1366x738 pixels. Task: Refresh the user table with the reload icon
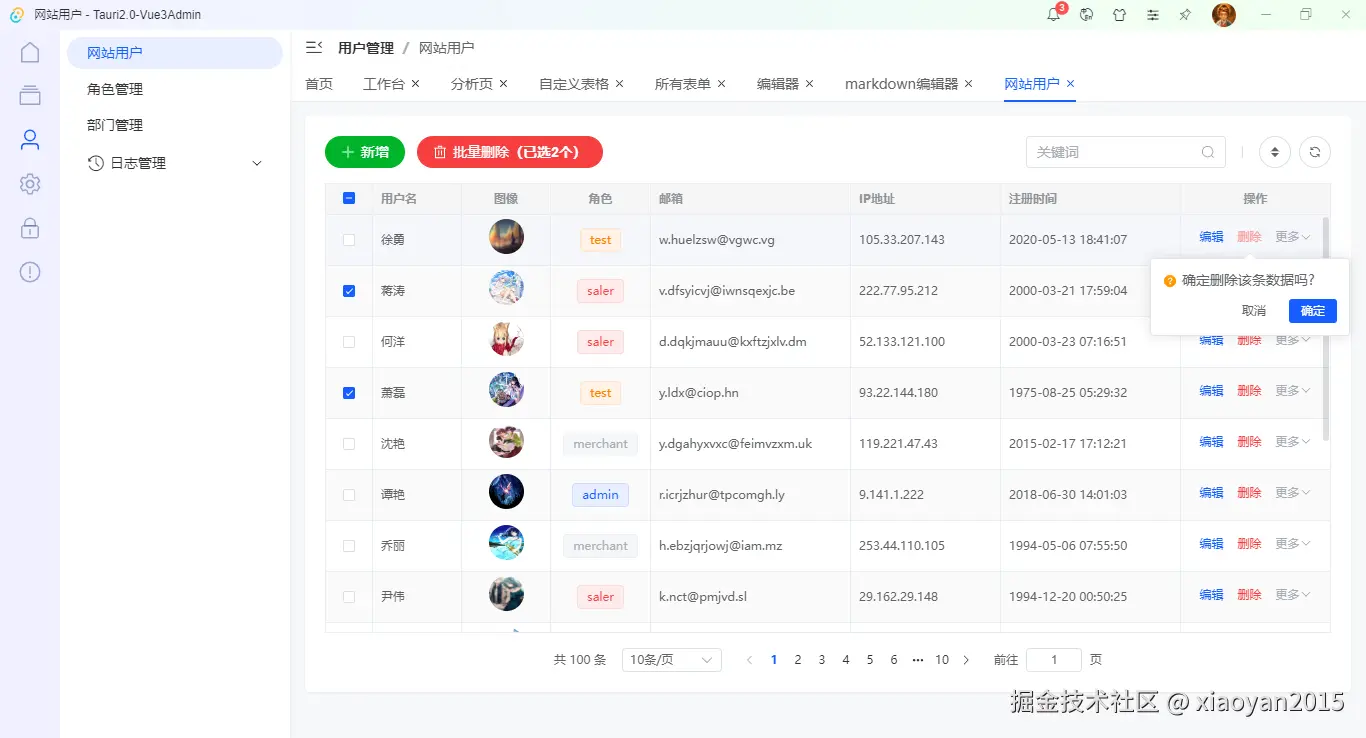pos(1314,151)
